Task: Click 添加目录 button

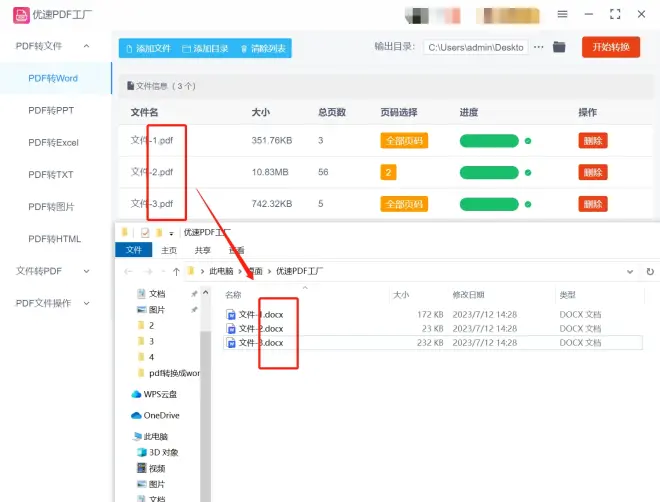Action: click(205, 48)
